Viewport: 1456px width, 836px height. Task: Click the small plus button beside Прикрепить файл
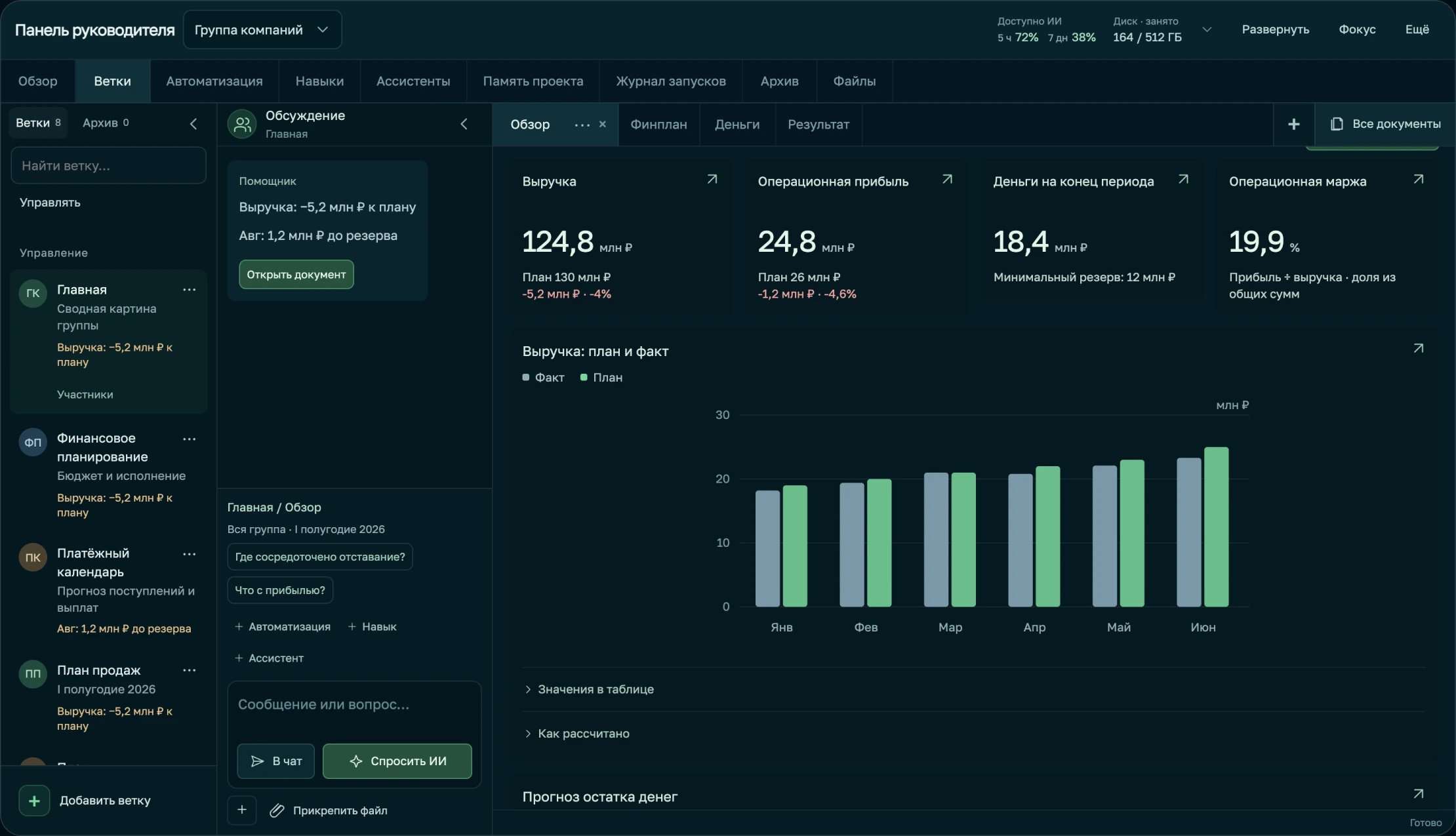pyautogui.click(x=242, y=810)
